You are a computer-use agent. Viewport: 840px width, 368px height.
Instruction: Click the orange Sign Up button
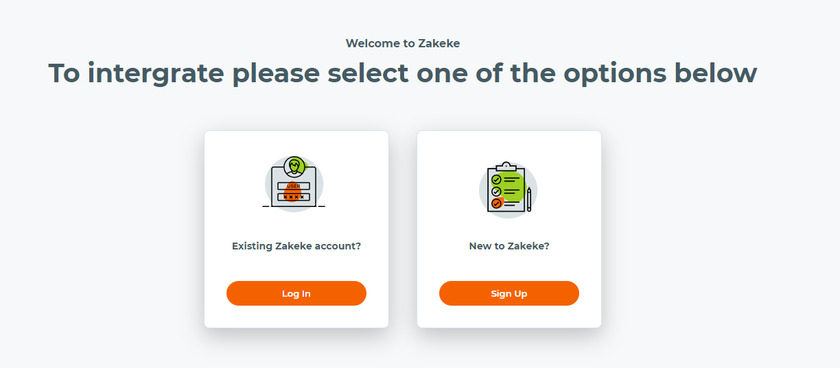coord(509,294)
